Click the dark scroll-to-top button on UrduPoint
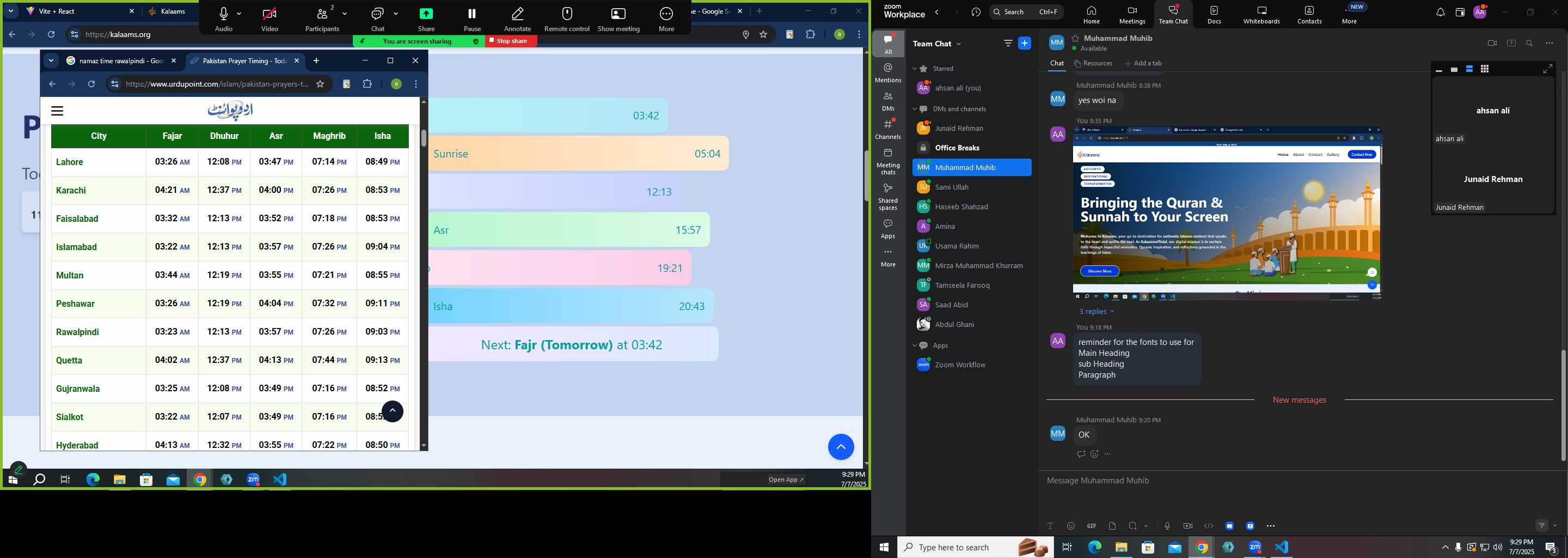 tap(392, 411)
